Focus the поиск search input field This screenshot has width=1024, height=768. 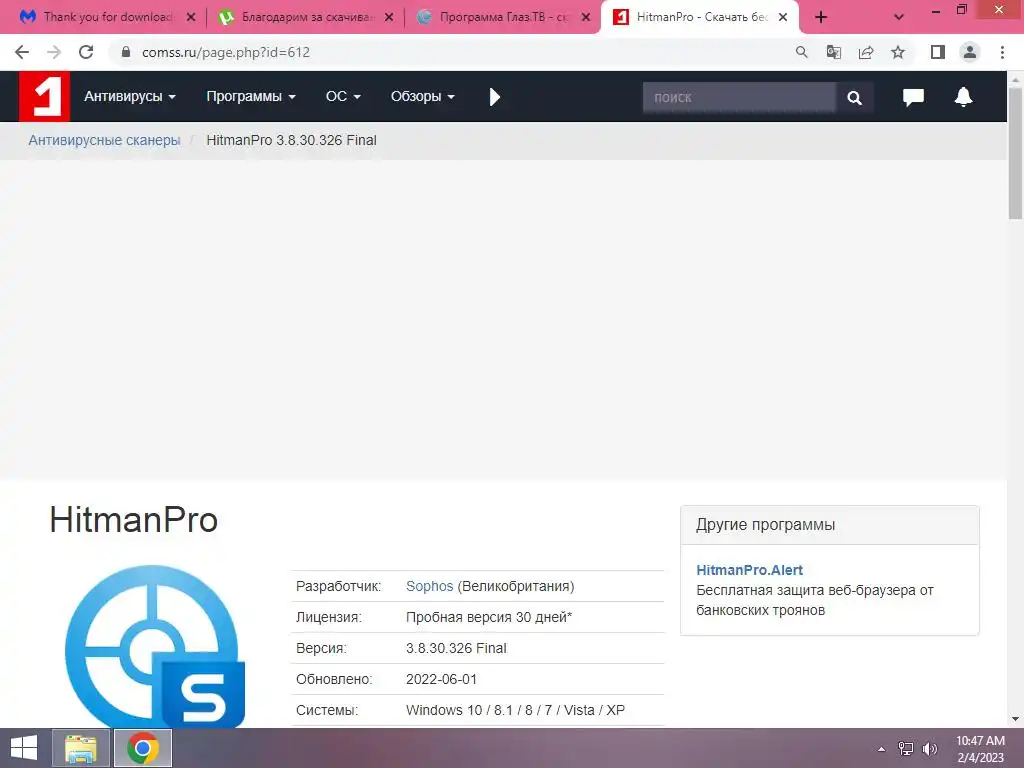[739, 97]
